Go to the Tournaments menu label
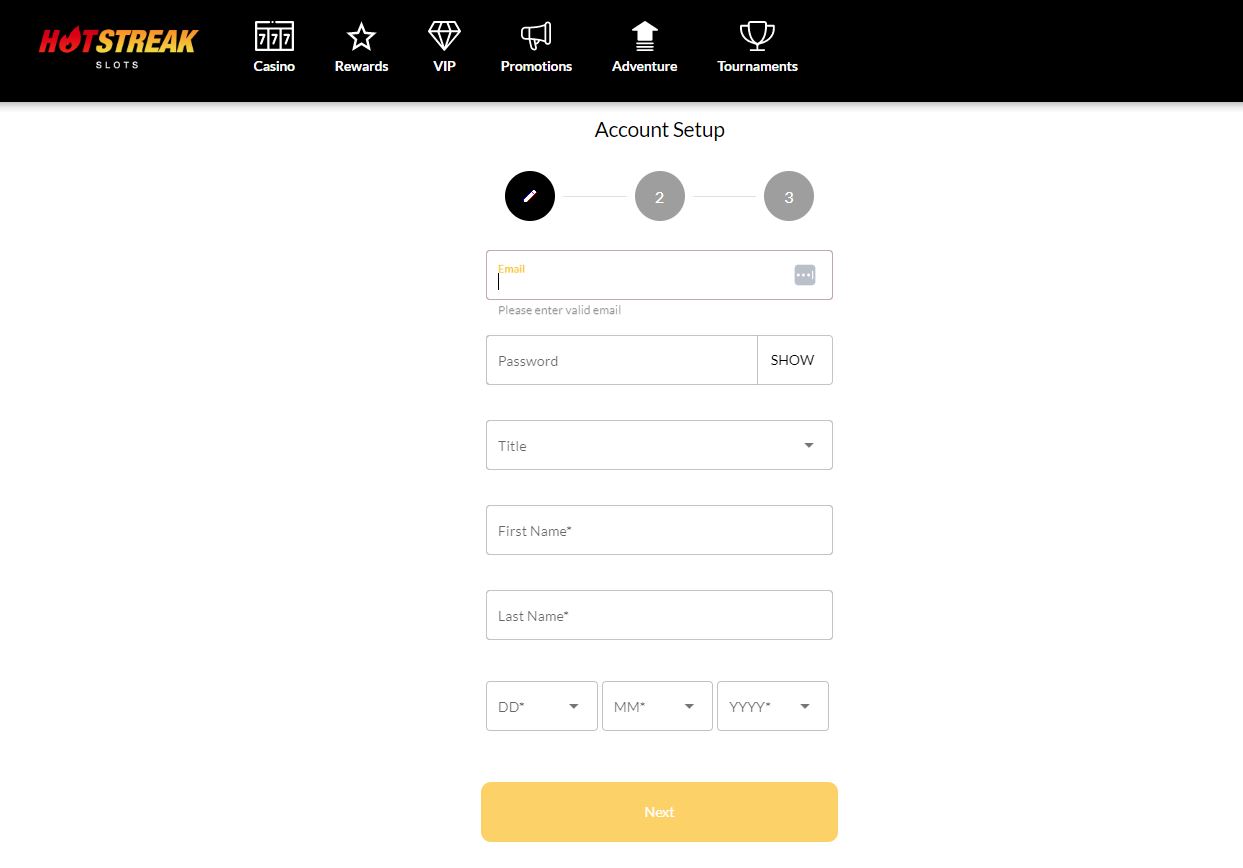 (757, 66)
